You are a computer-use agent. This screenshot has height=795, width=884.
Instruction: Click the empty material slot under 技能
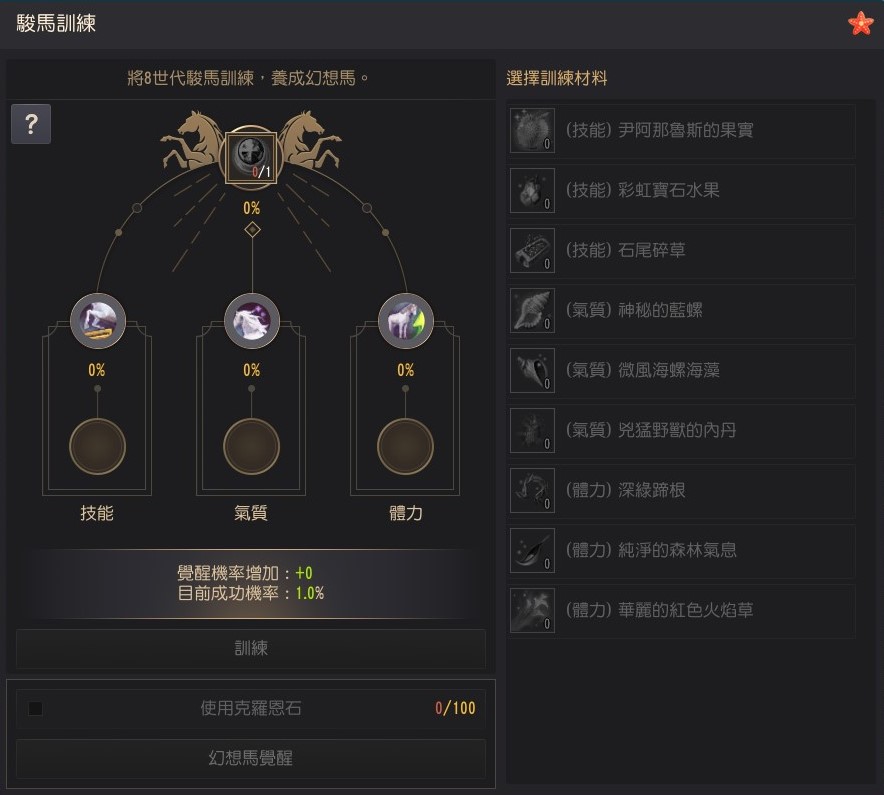98,447
